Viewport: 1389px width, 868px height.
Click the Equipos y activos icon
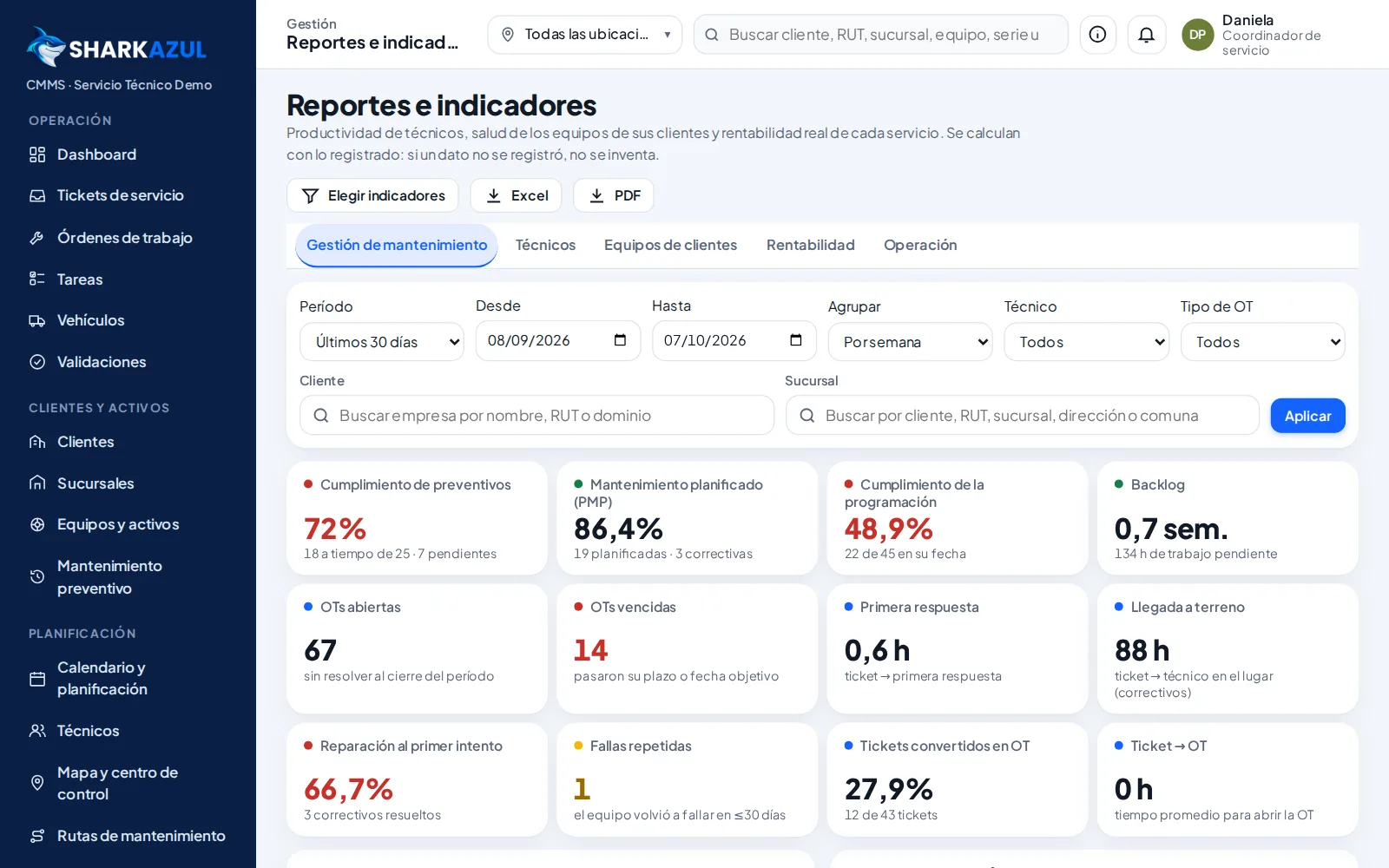coord(37,524)
